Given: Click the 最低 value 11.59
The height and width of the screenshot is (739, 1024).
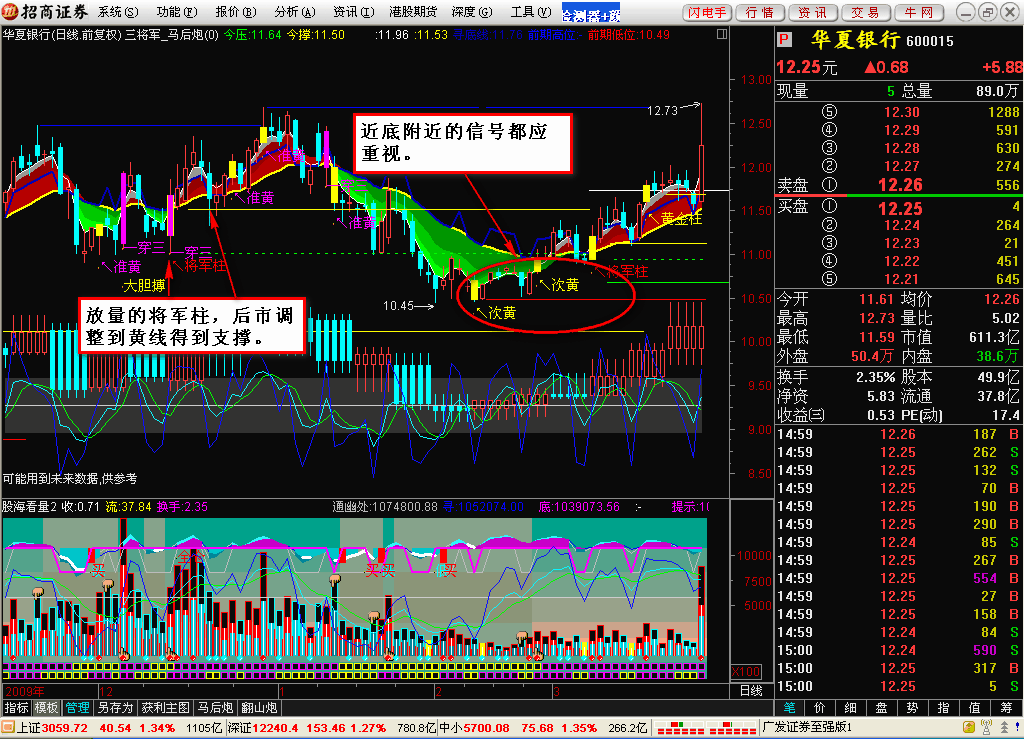Looking at the screenshot, I should (x=876, y=338).
